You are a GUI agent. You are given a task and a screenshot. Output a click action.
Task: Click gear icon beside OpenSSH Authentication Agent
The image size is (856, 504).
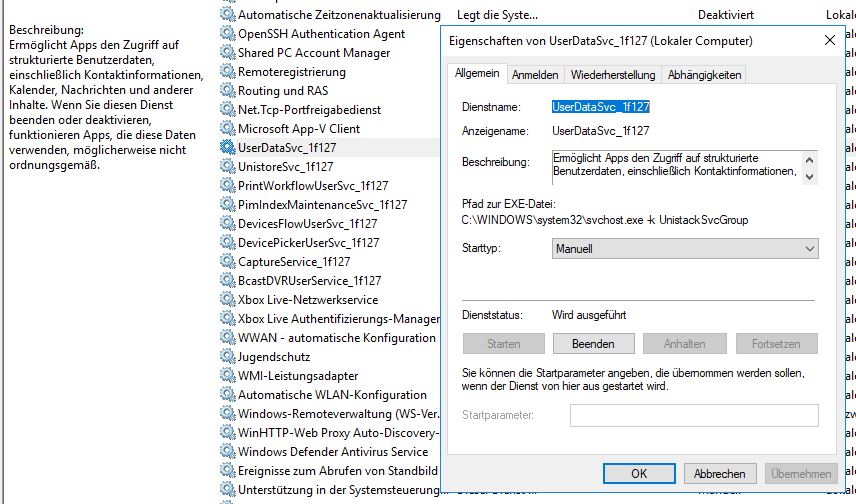227,34
